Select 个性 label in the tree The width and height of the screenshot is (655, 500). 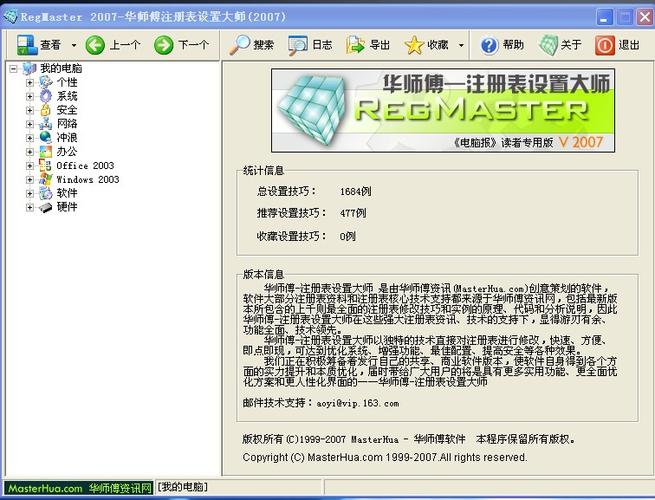pyautogui.click(x=67, y=82)
